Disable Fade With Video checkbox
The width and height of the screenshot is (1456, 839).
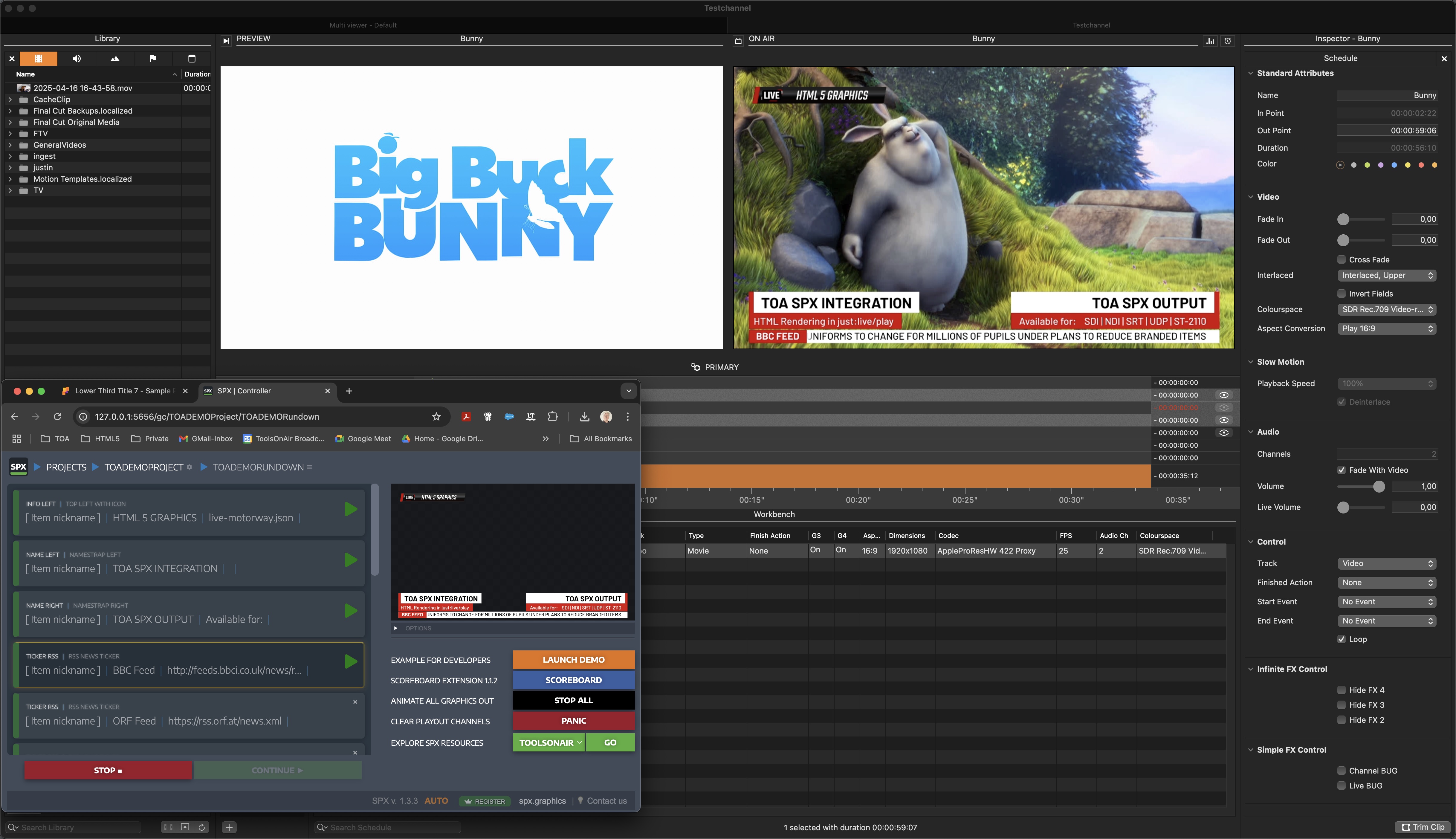click(x=1341, y=470)
